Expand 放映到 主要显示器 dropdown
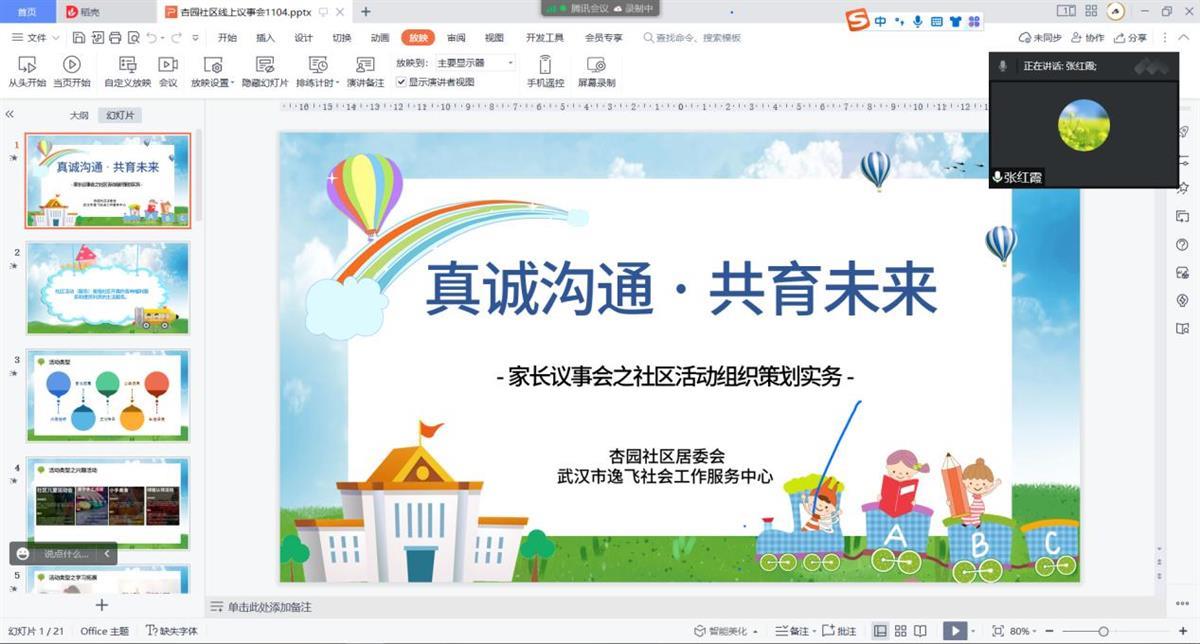This screenshot has width=1200, height=644. coord(510,63)
